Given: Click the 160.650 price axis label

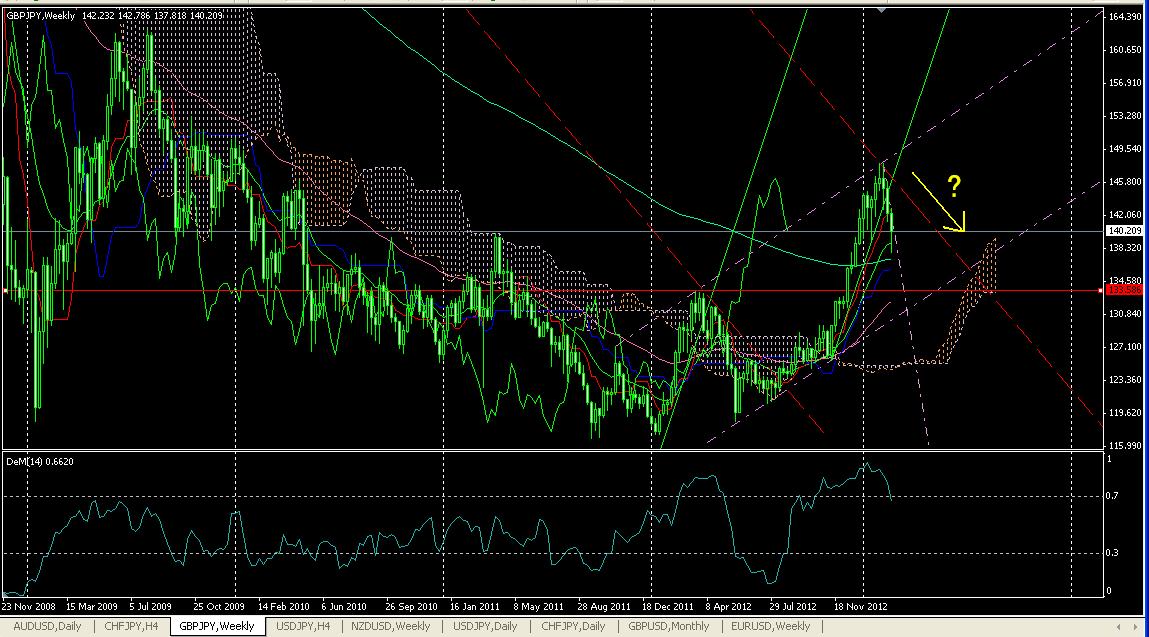Looking at the screenshot, I should tap(1125, 50).
